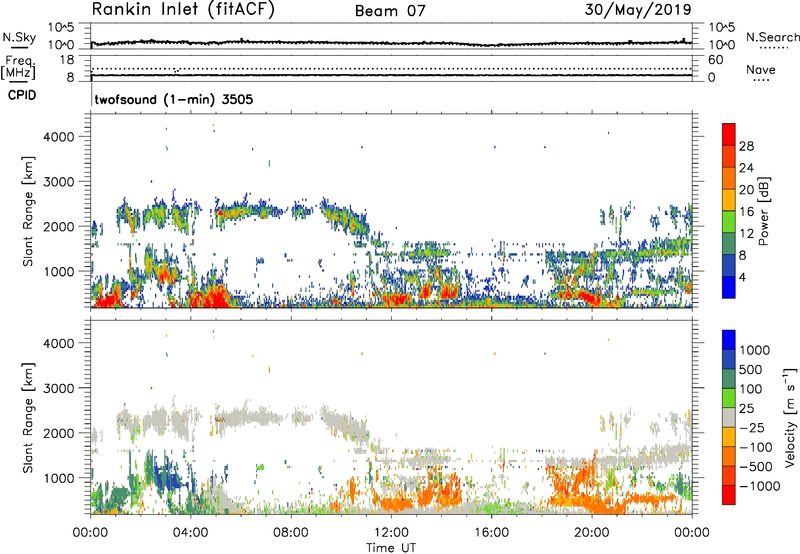The image size is (800, 554).
Task: Click the '28' tick on Power colorbar
Action: point(746,146)
